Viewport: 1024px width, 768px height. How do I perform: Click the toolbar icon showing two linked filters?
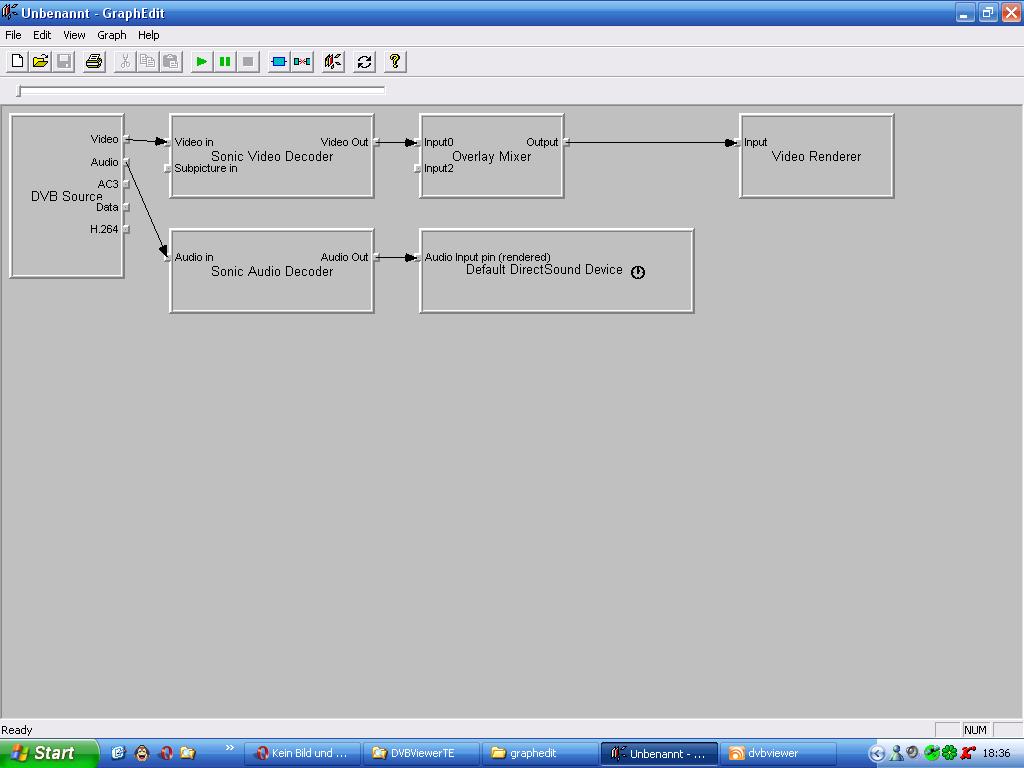(x=302, y=61)
